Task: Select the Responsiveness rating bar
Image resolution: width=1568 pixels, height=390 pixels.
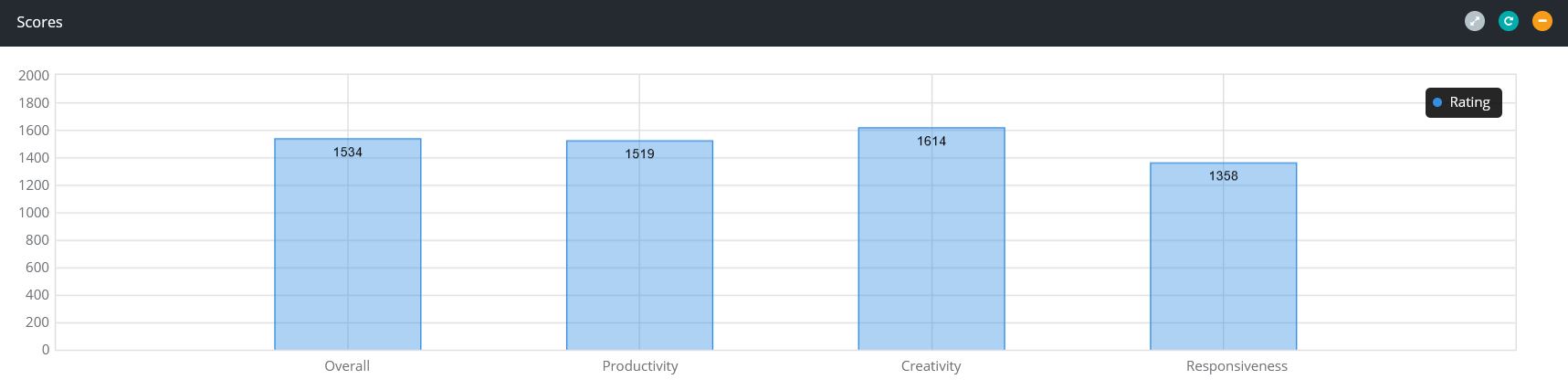Action: (x=1223, y=256)
